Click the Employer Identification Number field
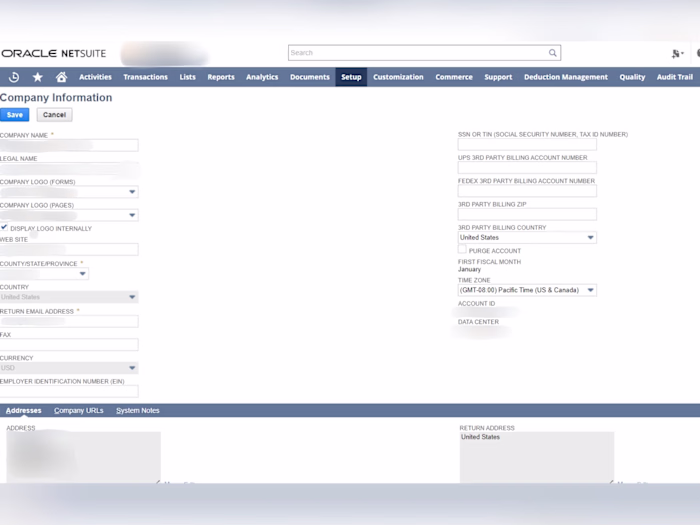This screenshot has height=525, width=700. coord(69,392)
